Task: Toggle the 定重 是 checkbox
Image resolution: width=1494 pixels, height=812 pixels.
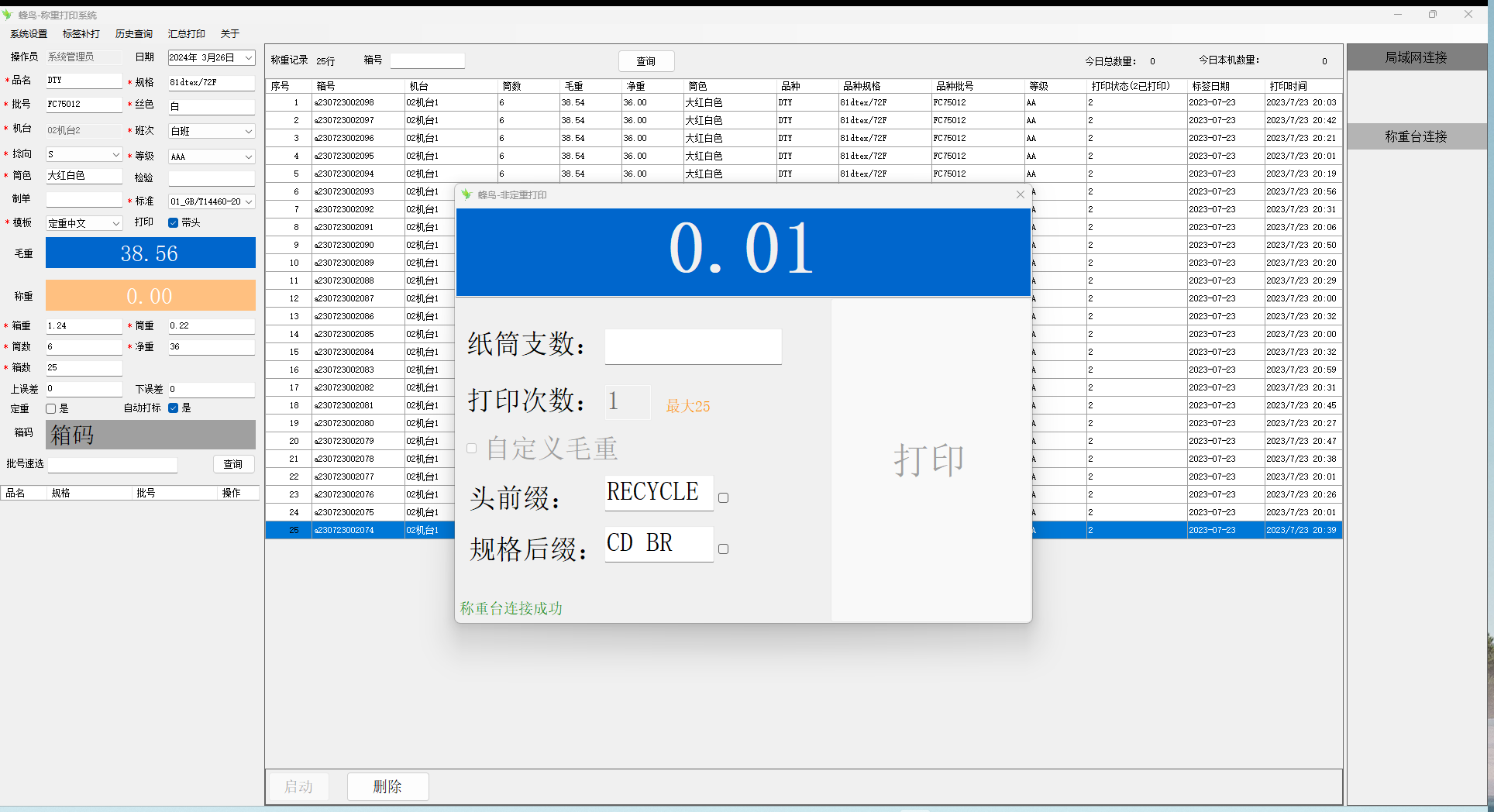Action: click(51, 408)
